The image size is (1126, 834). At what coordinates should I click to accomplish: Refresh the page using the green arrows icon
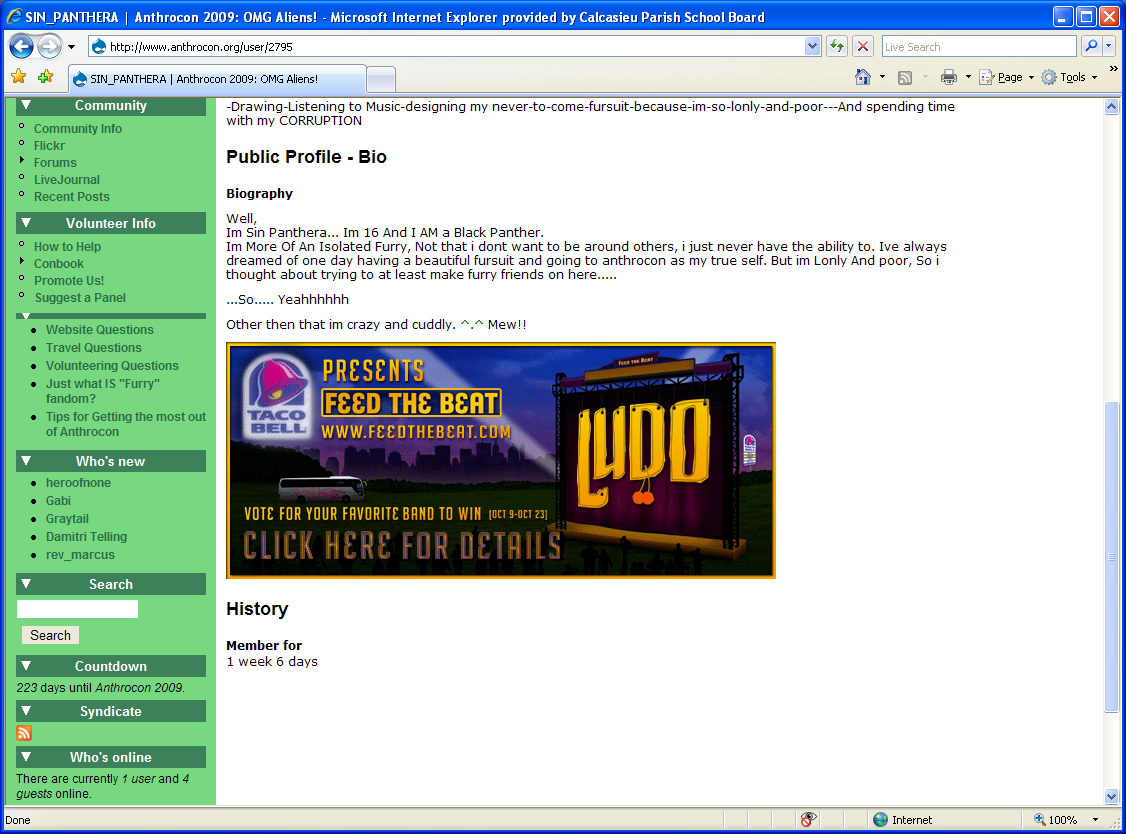coord(837,47)
